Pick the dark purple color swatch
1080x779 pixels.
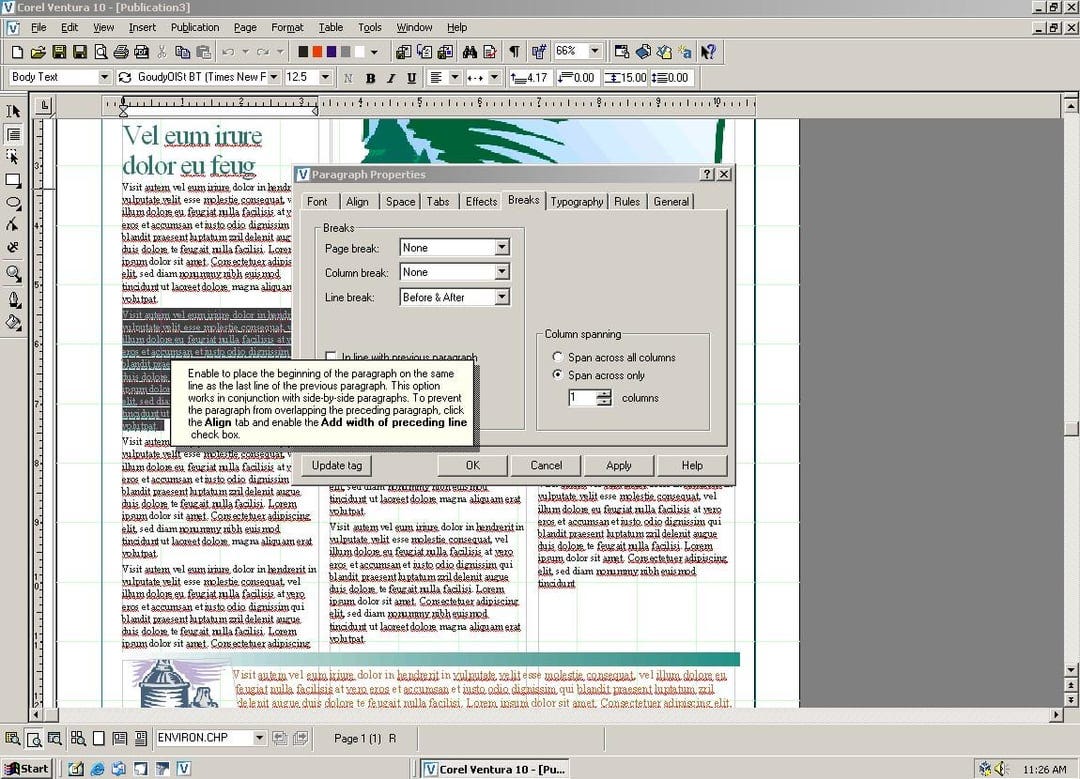click(331, 52)
